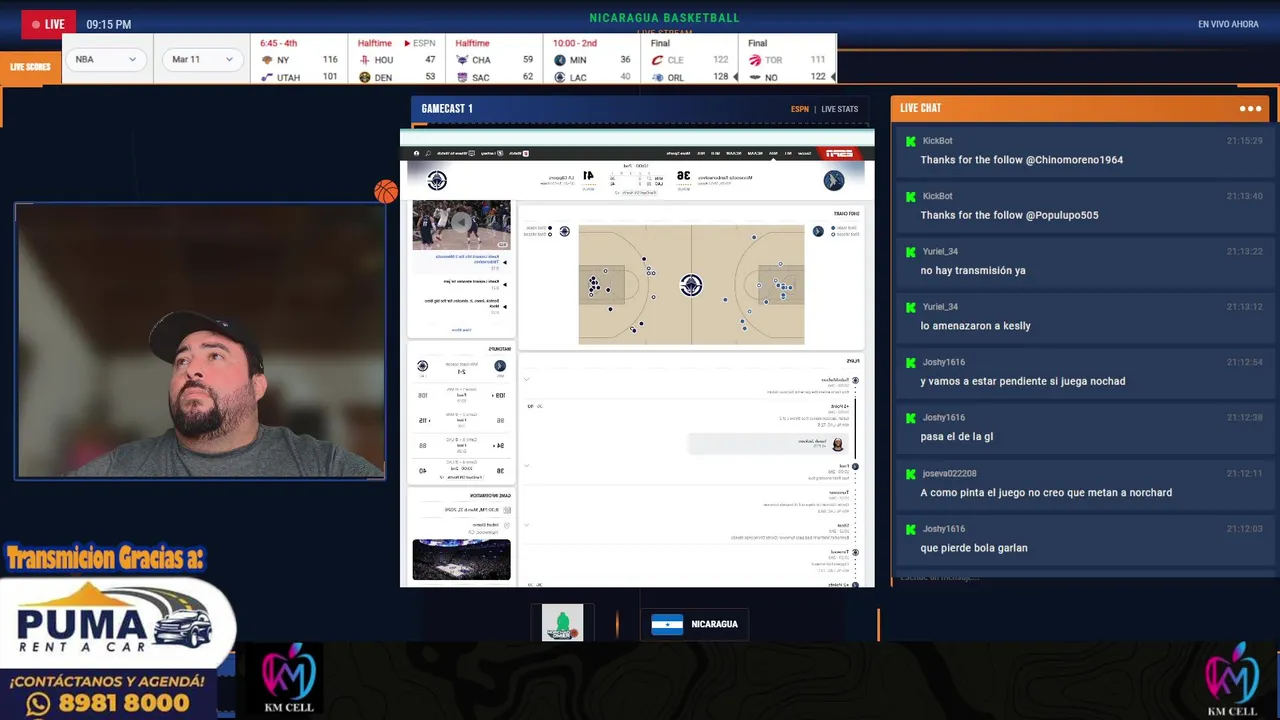Click Kick icon beside the joseva022208 message
The height and width of the screenshot is (720, 1280).
tap(910, 474)
